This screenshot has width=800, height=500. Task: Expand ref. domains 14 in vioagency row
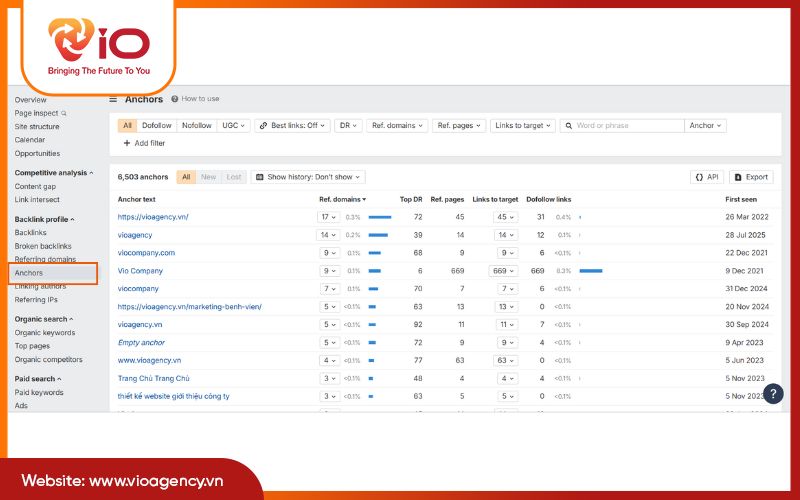coord(328,235)
